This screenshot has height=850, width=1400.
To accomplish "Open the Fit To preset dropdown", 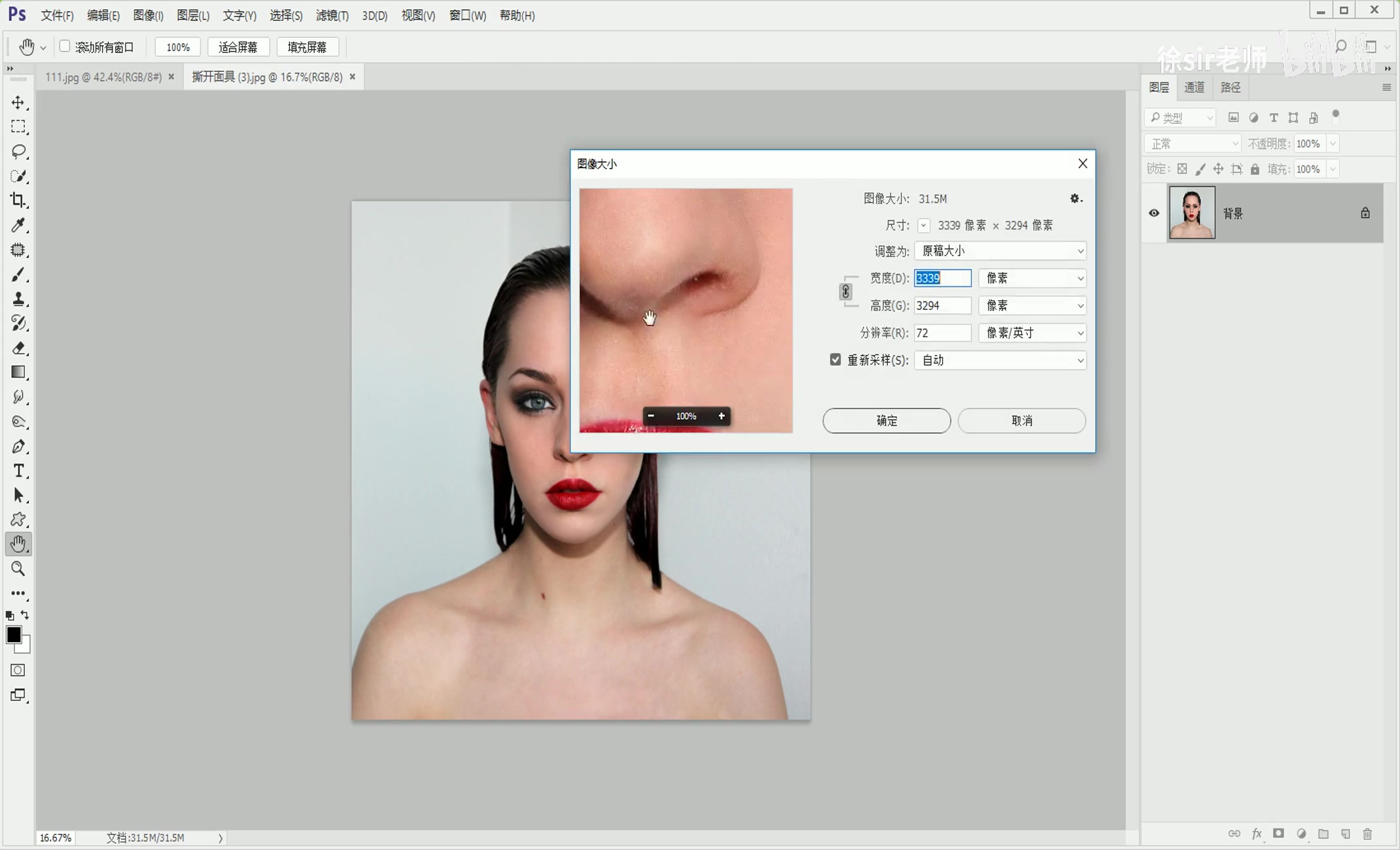I will pyautogui.click(x=1000, y=251).
